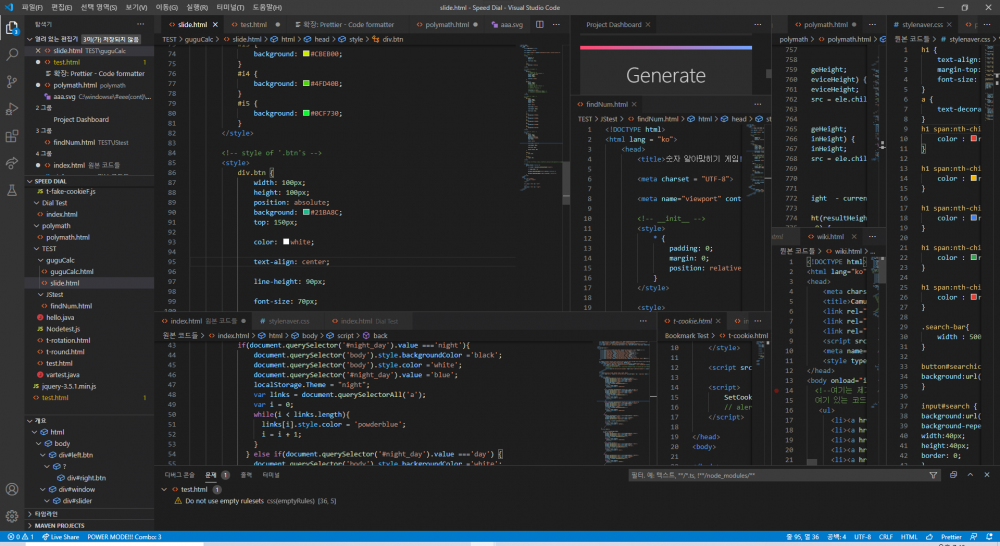Click Live Share in the status bar
Viewport: 1000px width, 546px height.
click(61, 537)
